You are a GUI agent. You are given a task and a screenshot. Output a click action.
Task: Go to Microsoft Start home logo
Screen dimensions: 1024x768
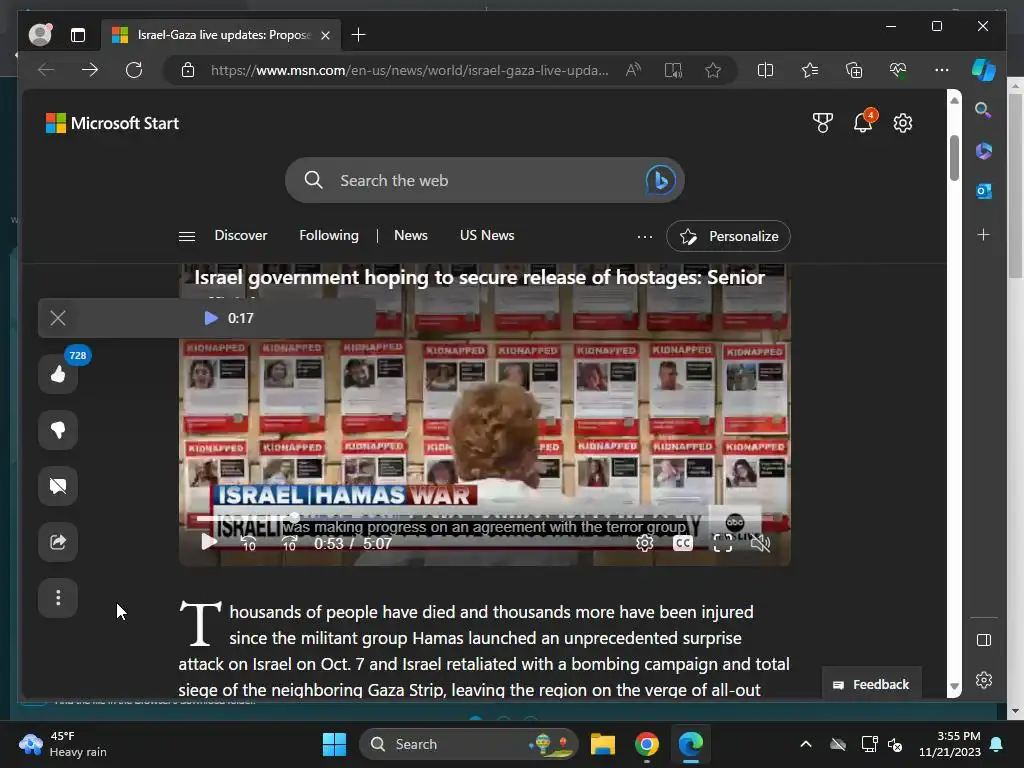112,123
